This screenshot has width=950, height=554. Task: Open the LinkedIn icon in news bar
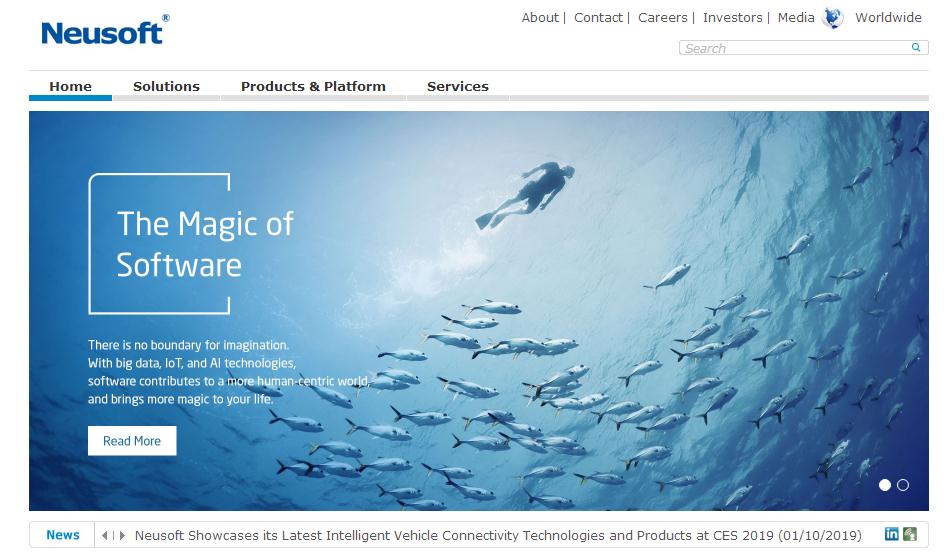coord(891,534)
